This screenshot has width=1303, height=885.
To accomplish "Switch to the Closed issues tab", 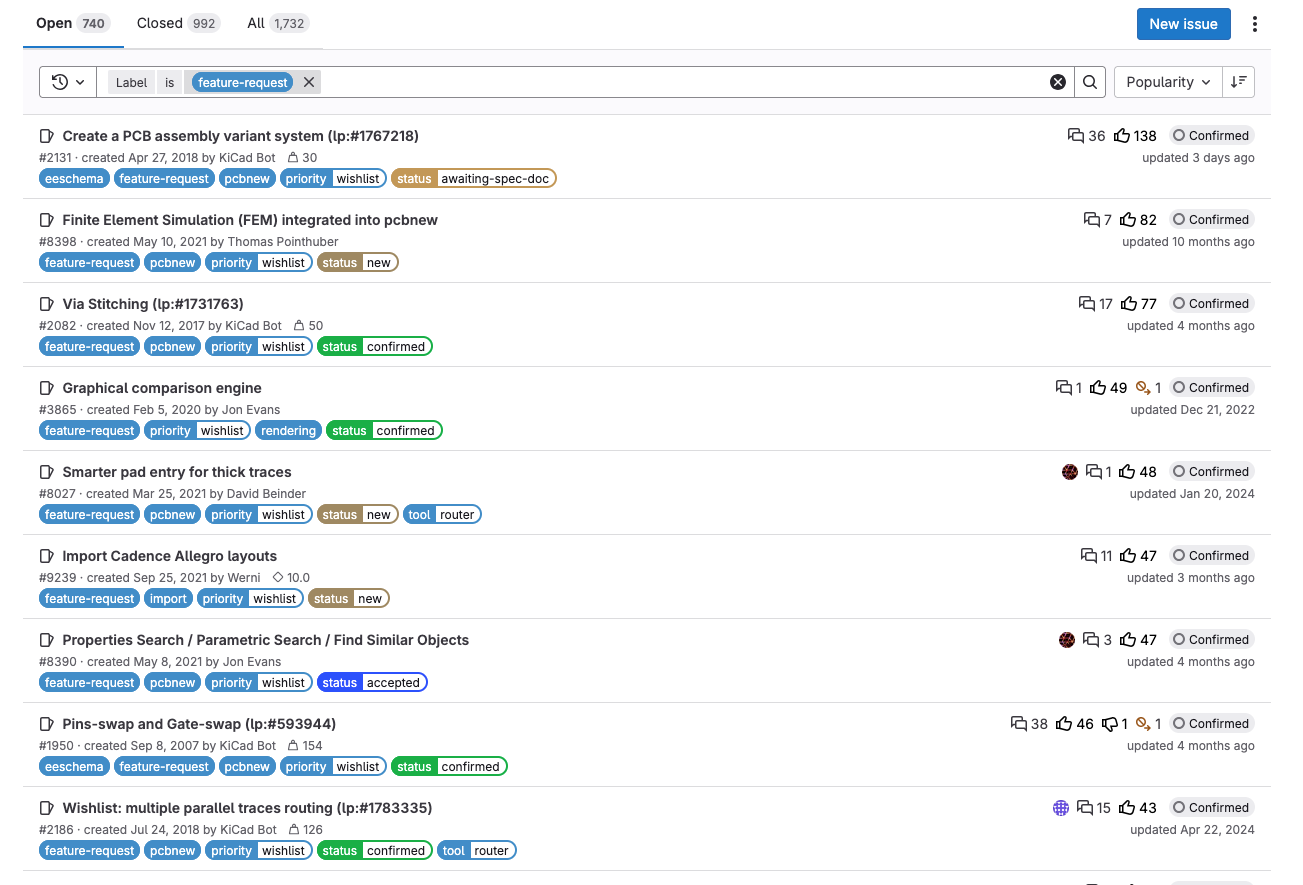I will pos(178,23).
